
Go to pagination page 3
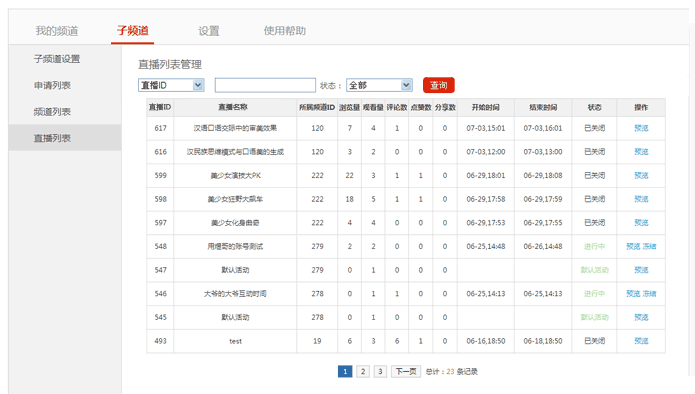[x=380, y=371]
